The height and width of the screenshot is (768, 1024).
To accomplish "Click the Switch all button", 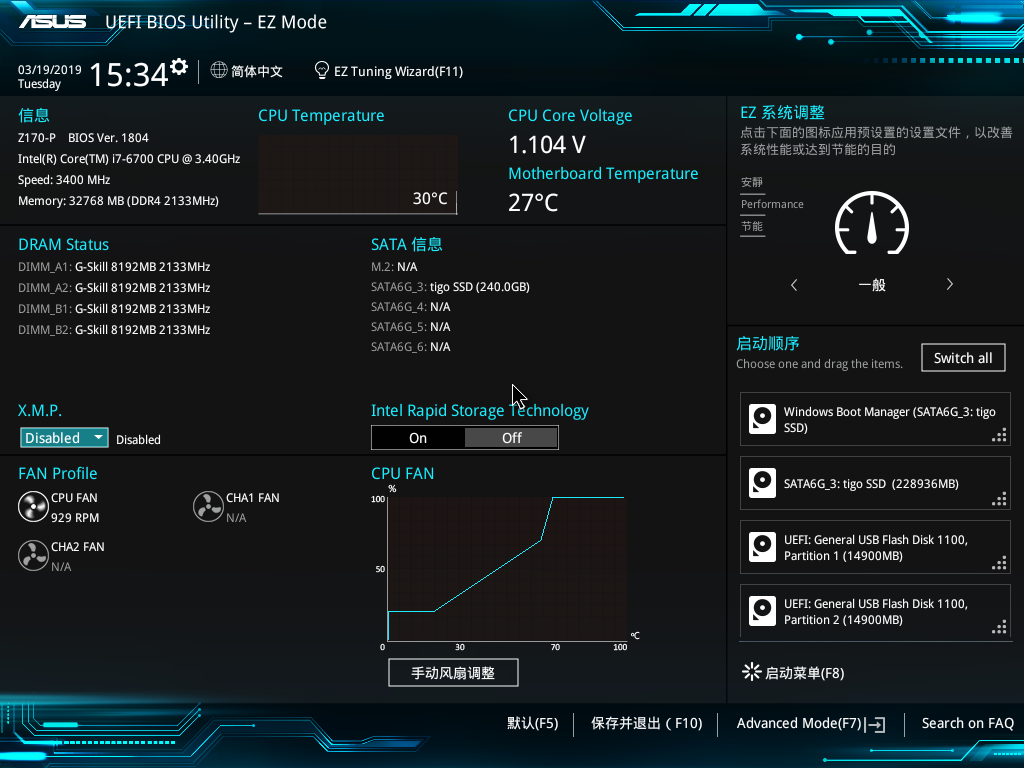I will [963, 358].
